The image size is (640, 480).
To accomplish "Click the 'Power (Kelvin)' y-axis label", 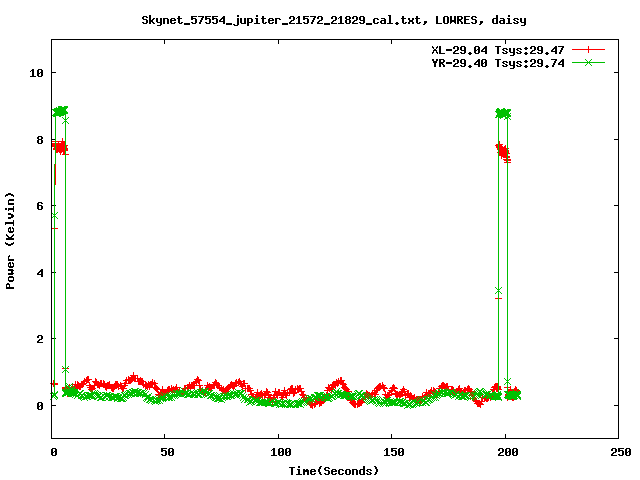I will (x=11, y=239).
